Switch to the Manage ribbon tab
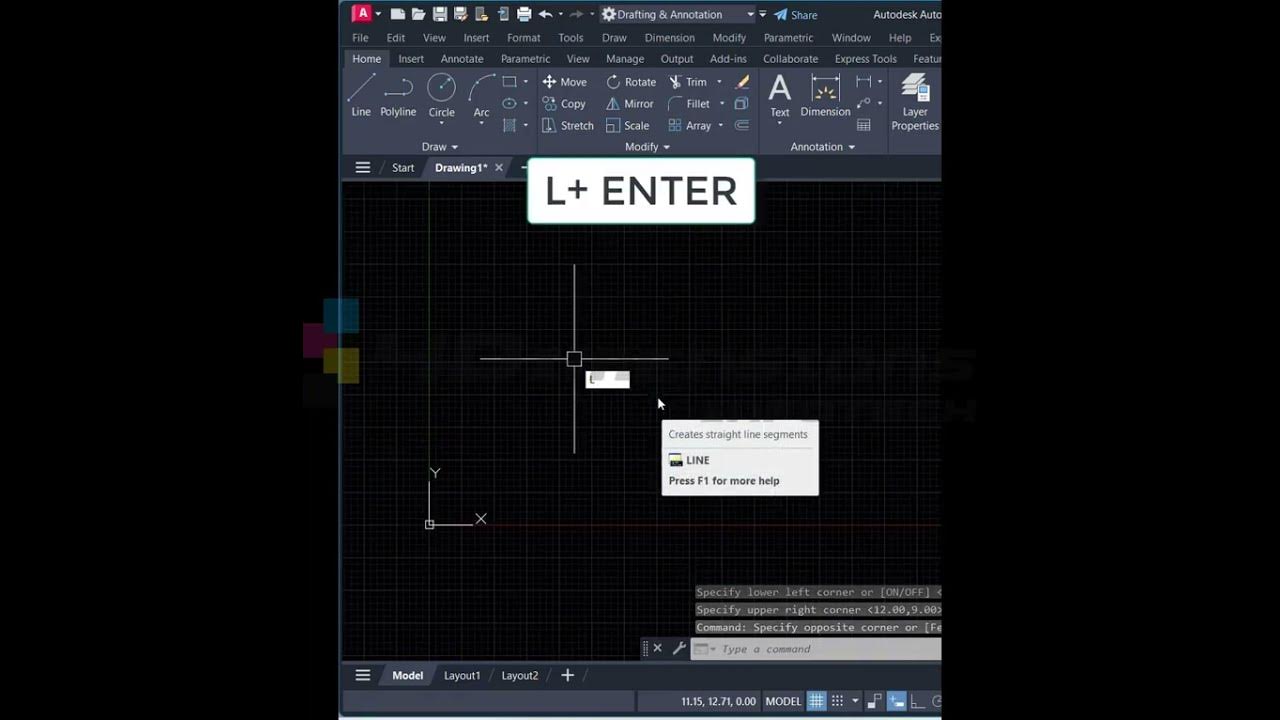 coord(625,59)
